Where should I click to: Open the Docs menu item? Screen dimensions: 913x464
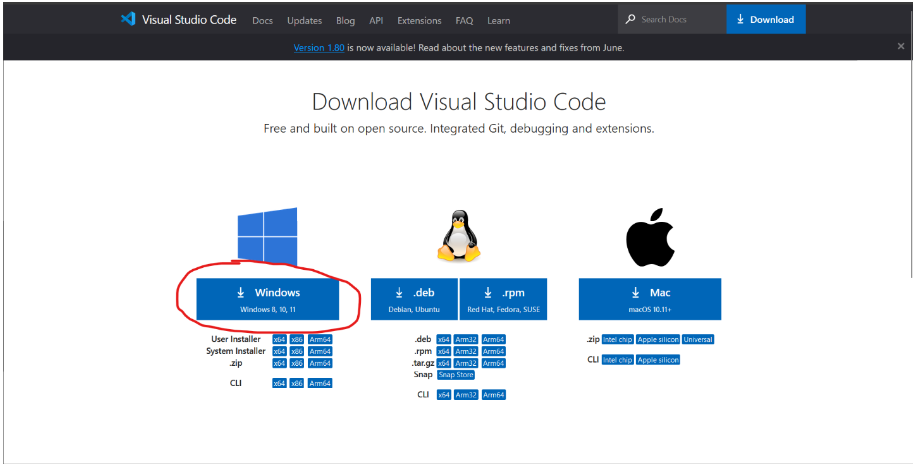(263, 20)
